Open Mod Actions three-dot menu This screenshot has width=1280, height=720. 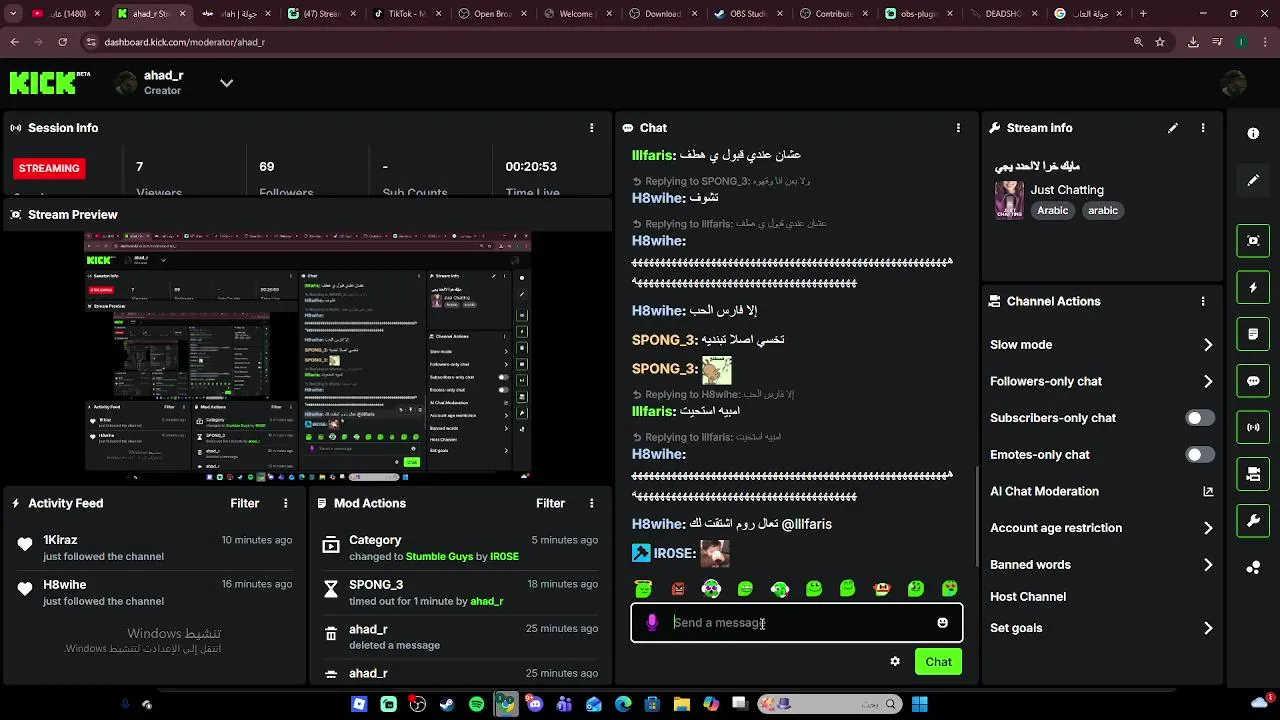coord(592,503)
